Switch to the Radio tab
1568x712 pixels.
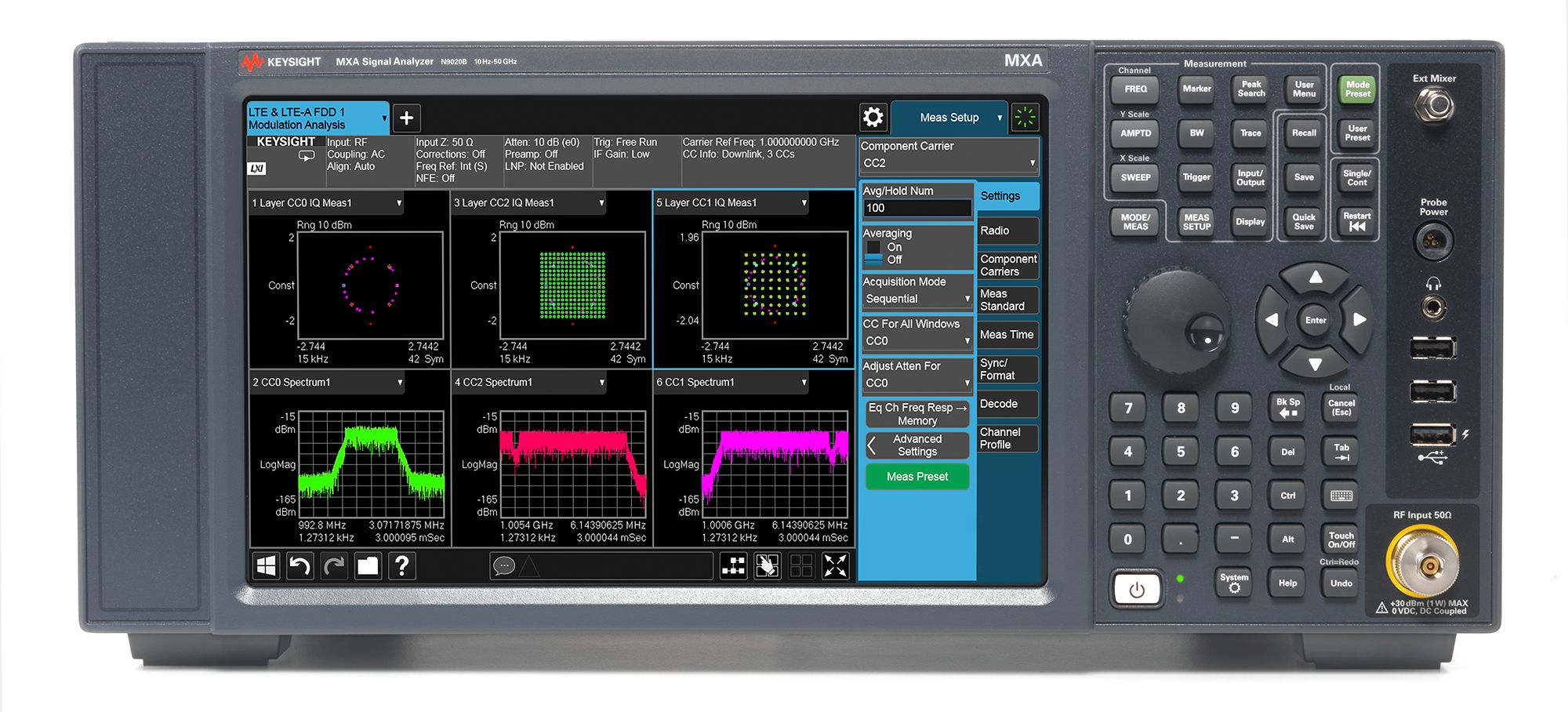coord(1007,231)
